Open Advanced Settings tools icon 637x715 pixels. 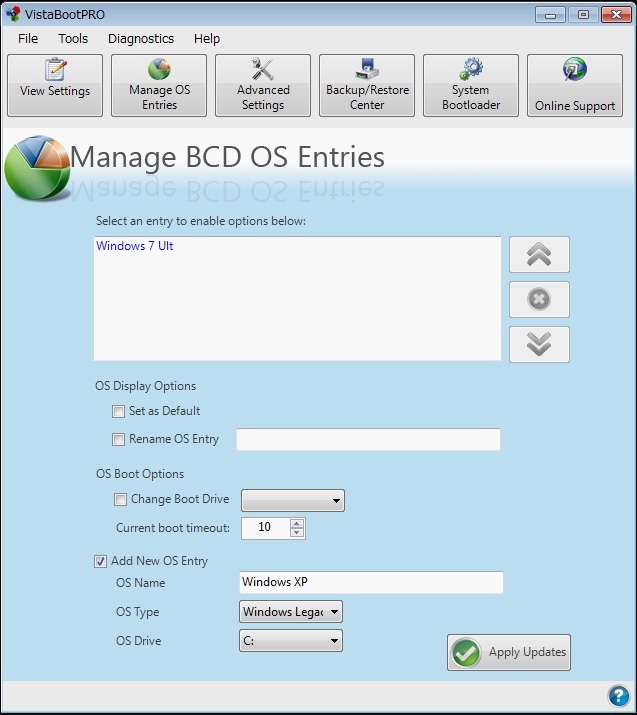263,85
